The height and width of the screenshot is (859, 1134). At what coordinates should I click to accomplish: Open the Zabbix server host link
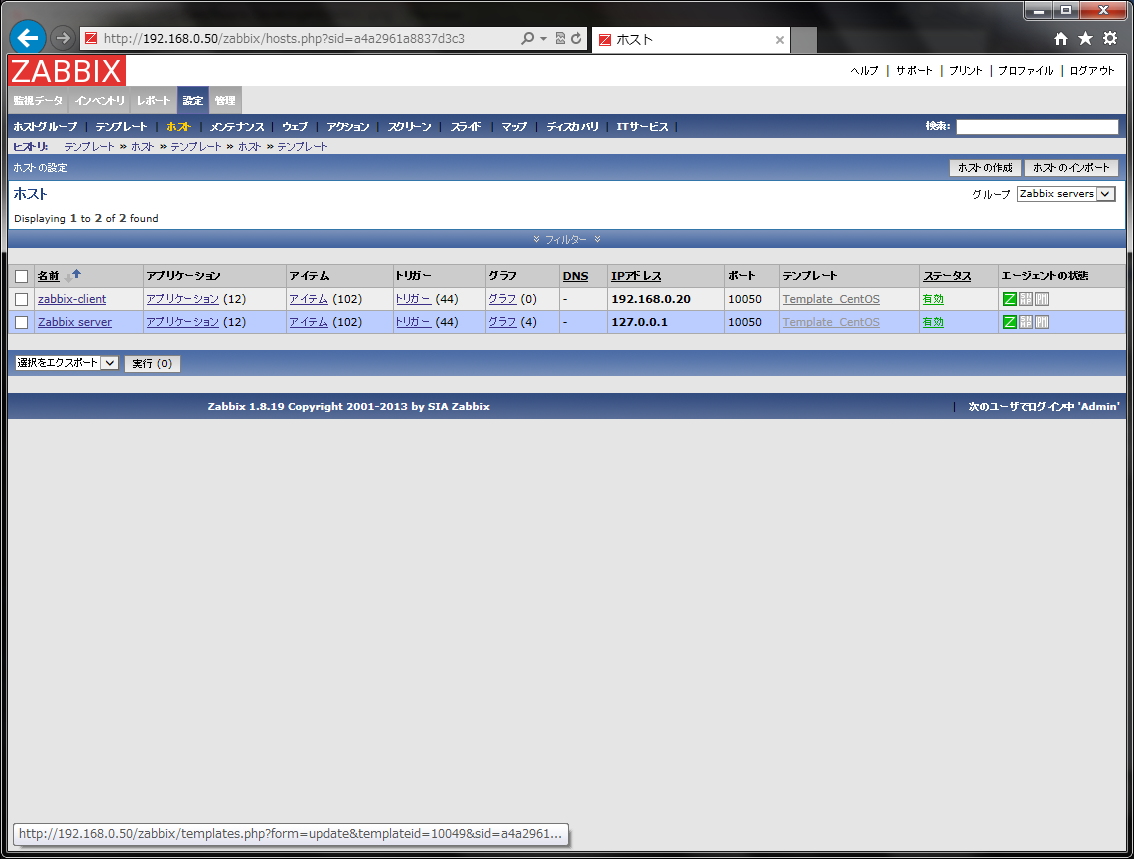(x=74, y=322)
